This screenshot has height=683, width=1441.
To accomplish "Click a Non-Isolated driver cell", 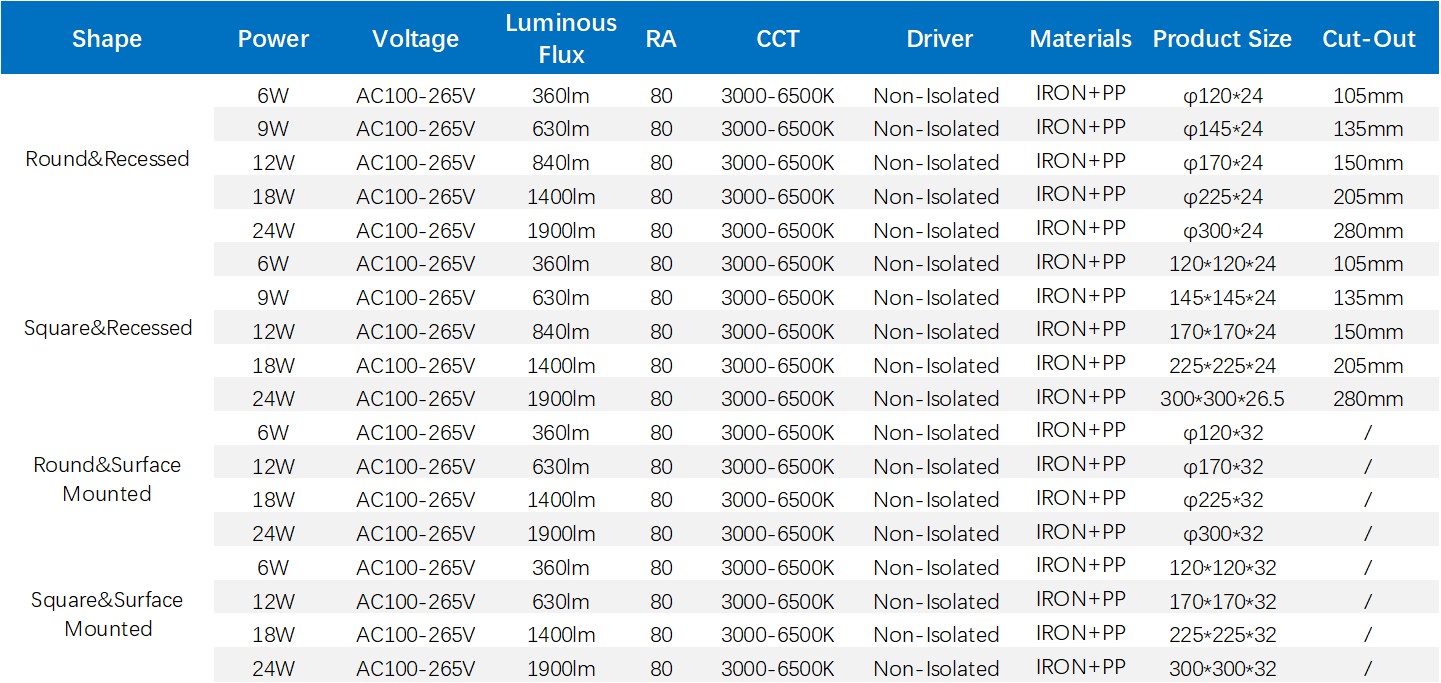I will (x=938, y=95).
